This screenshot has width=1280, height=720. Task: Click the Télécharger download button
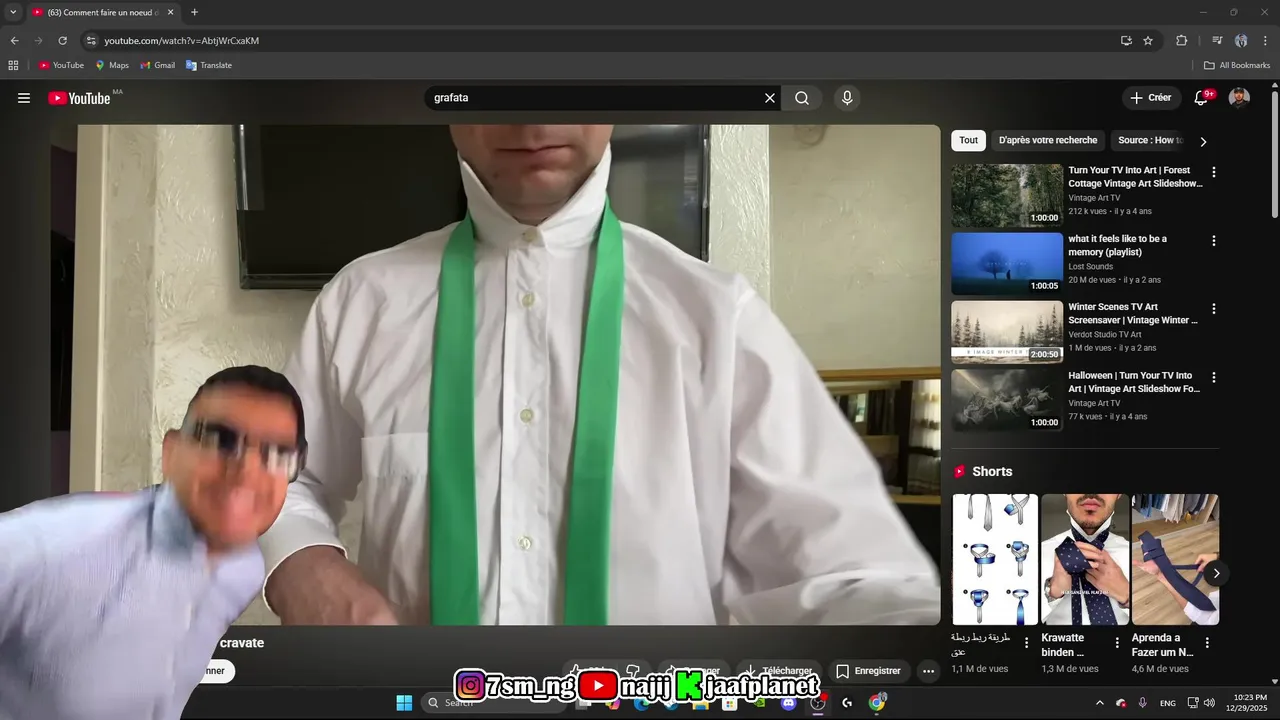click(x=778, y=671)
